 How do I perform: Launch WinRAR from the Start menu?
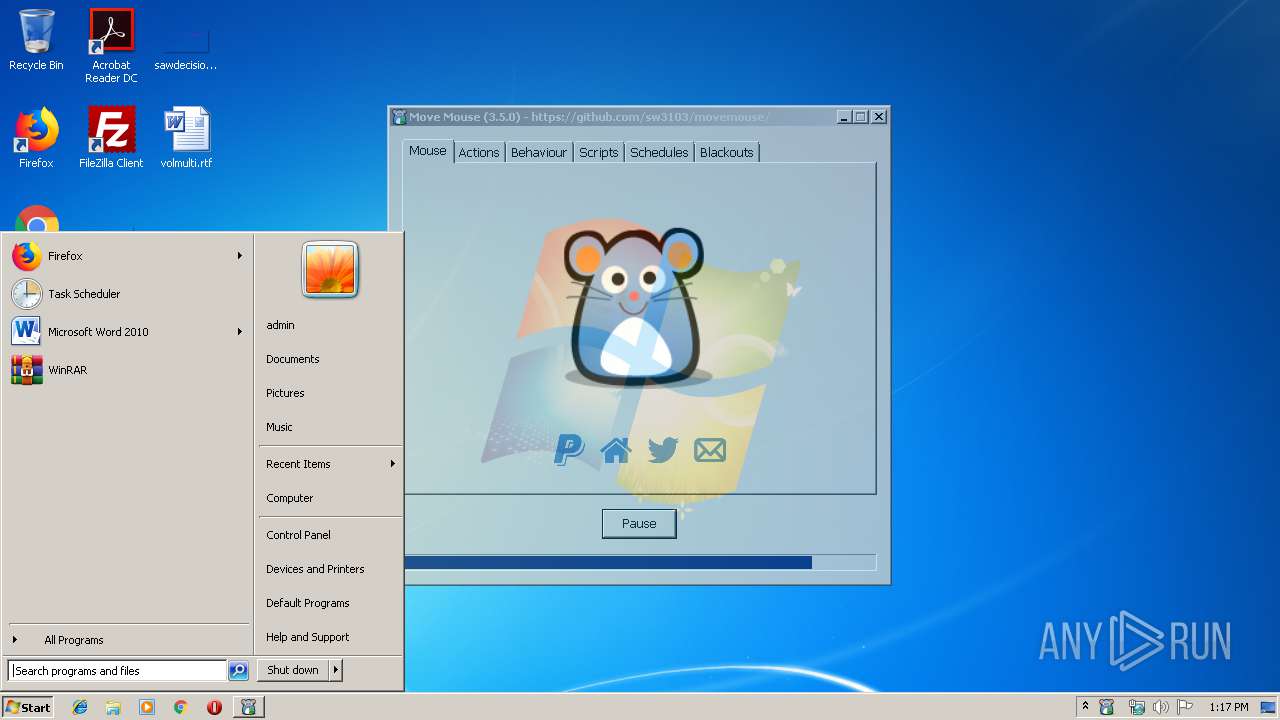(x=127, y=370)
